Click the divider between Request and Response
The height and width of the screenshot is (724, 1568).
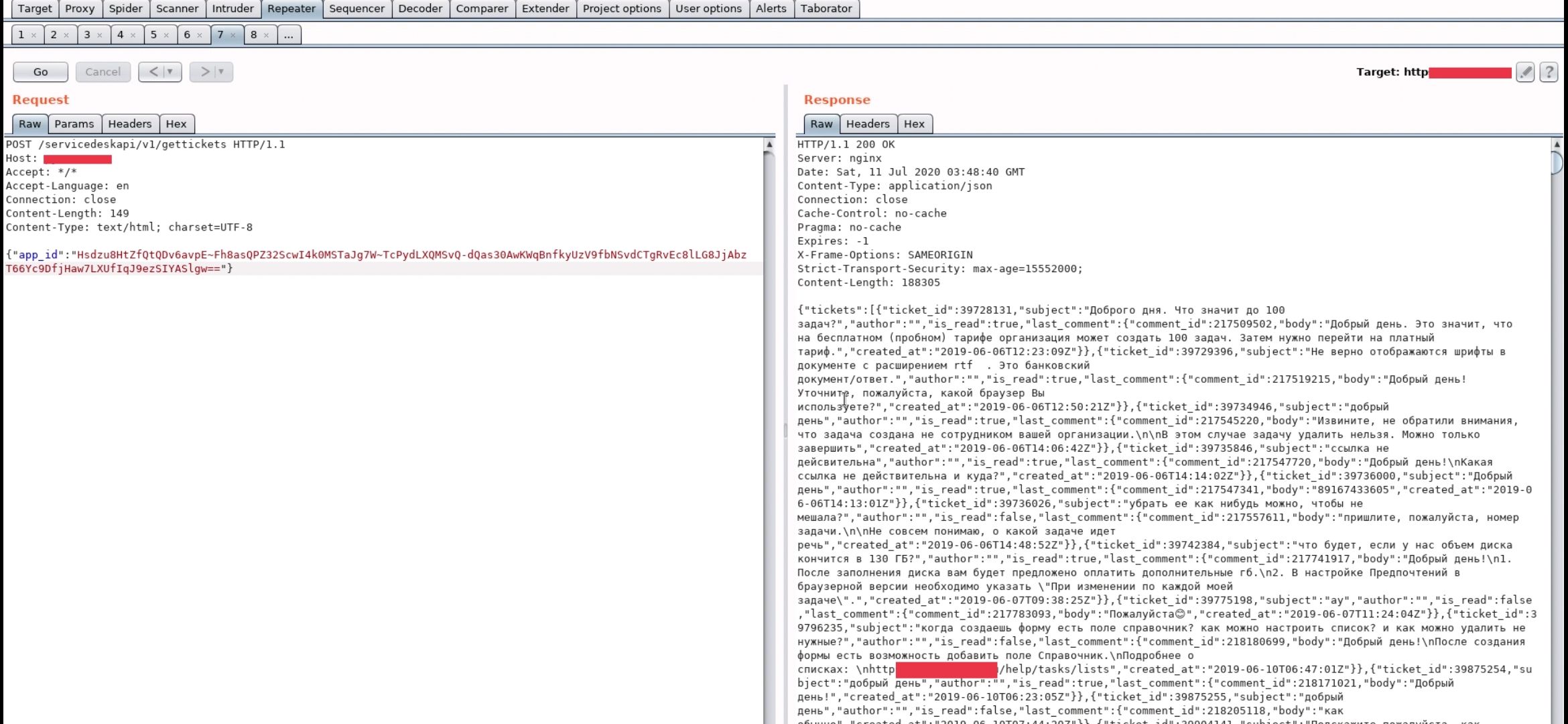[785, 429]
